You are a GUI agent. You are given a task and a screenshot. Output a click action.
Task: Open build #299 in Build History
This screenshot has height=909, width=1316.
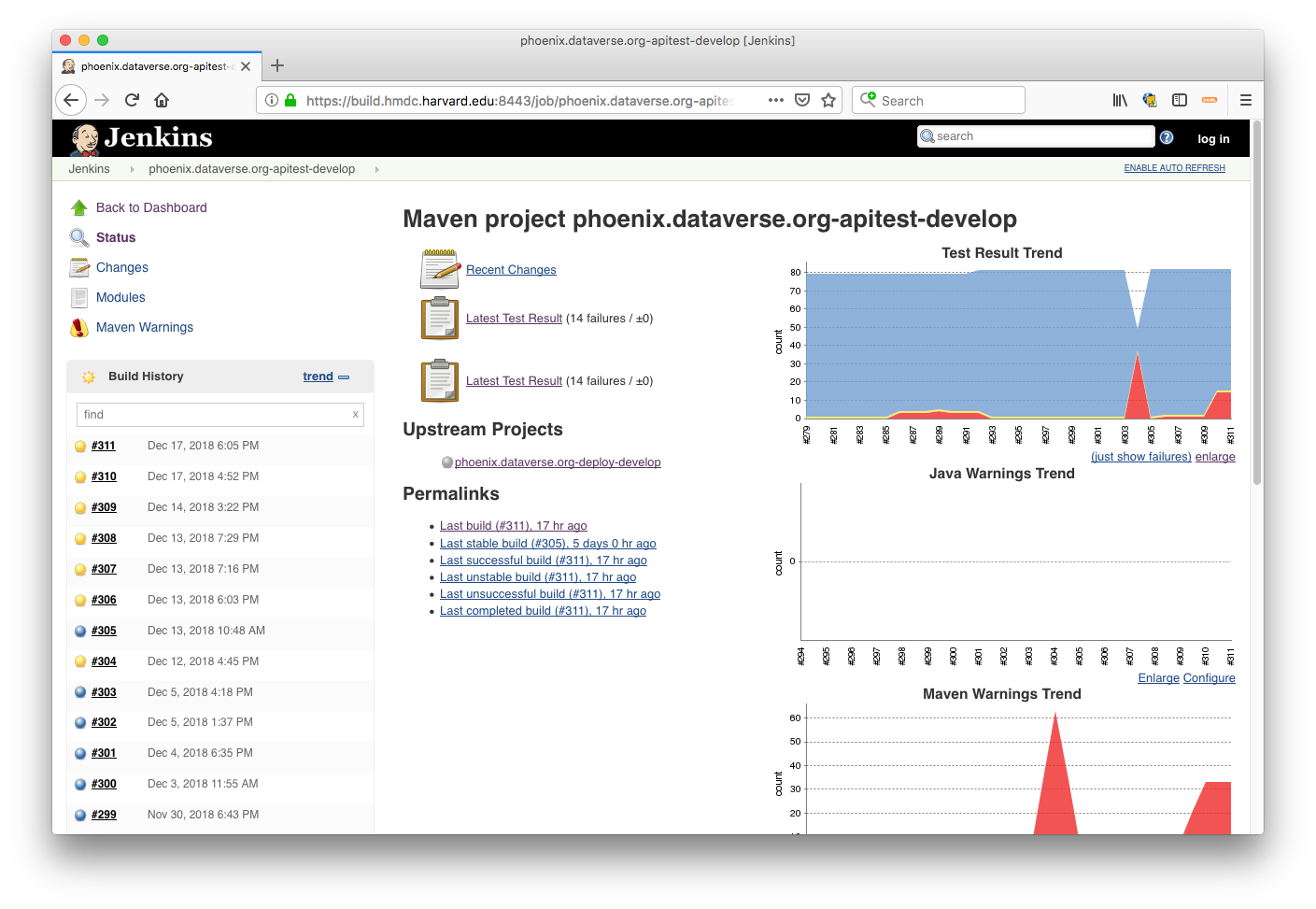(x=104, y=815)
